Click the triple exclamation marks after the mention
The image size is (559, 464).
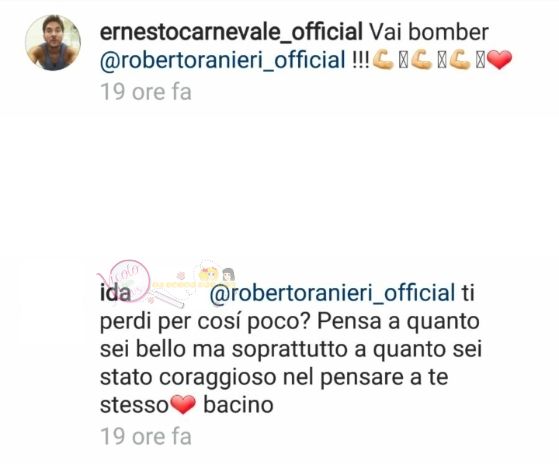click(x=360, y=59)
